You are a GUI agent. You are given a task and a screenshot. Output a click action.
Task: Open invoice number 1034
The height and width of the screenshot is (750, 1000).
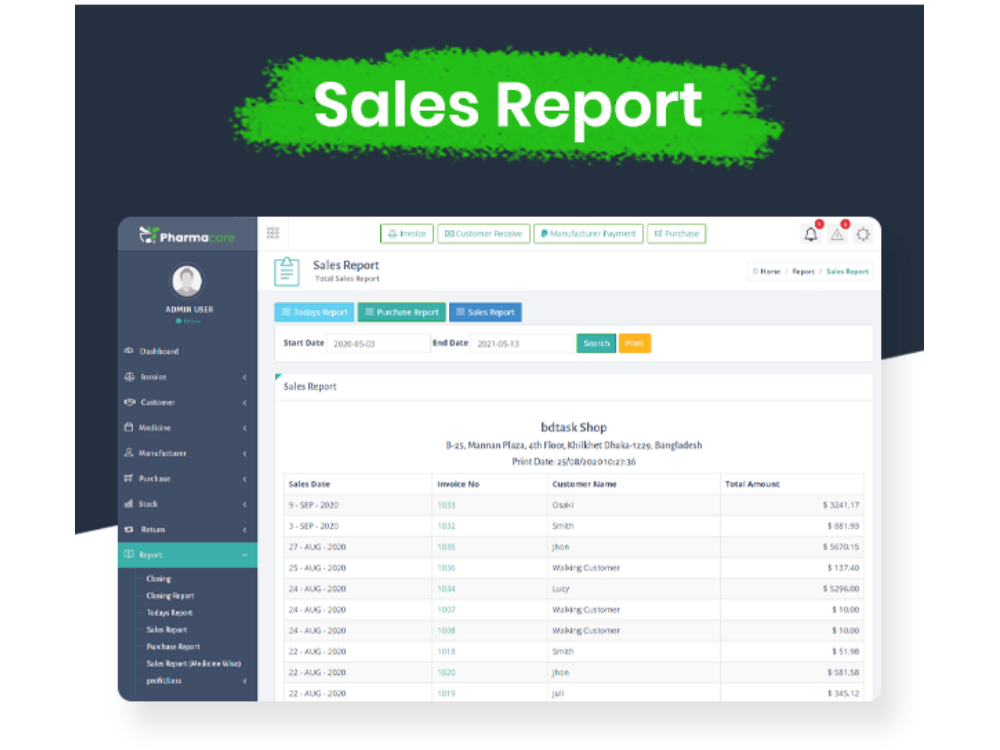446,589
